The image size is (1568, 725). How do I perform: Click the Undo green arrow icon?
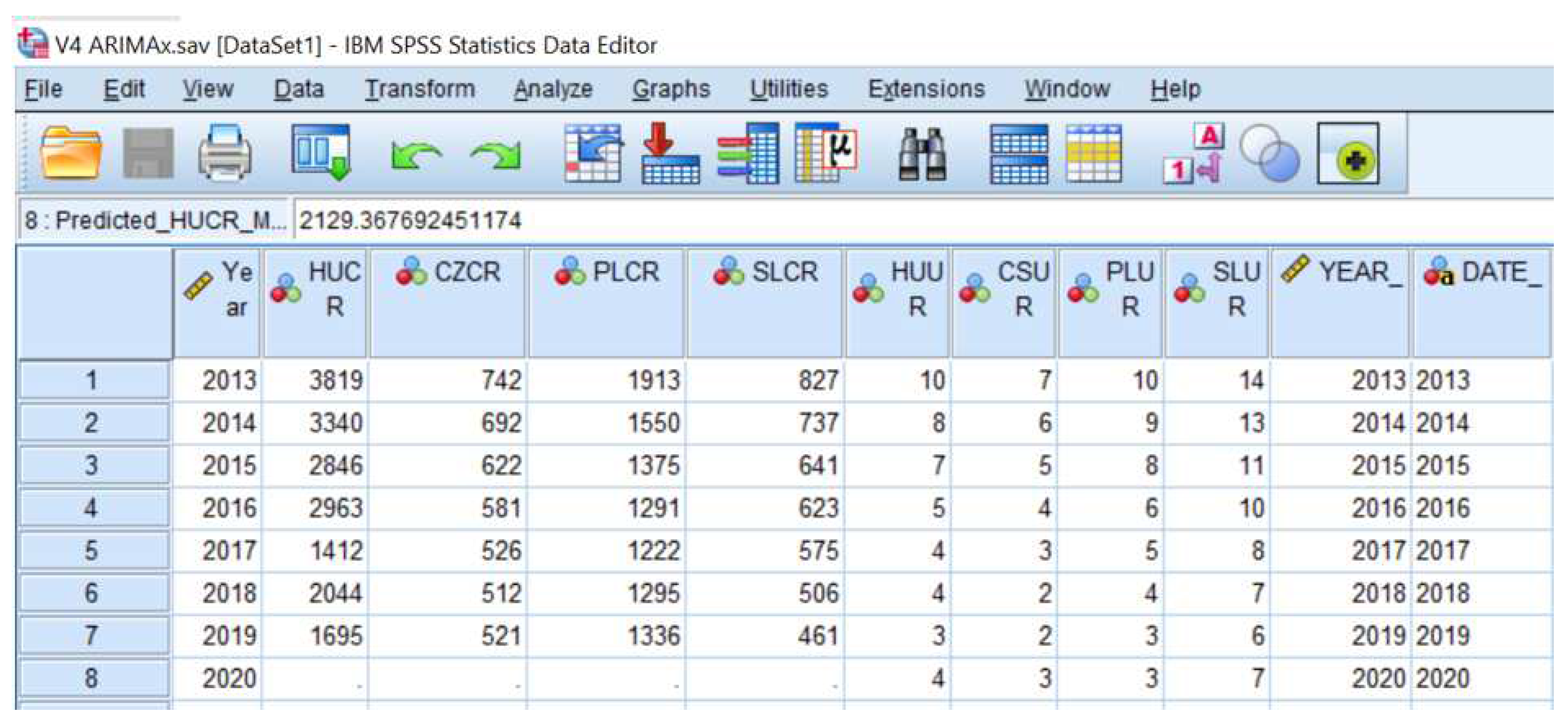[x=416, y=156]
